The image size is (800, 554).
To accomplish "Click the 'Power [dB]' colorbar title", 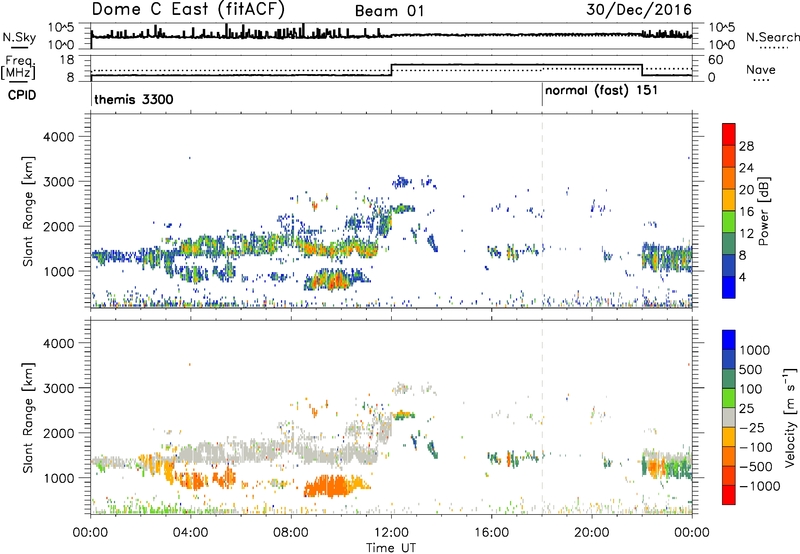I will coord(763,211).
